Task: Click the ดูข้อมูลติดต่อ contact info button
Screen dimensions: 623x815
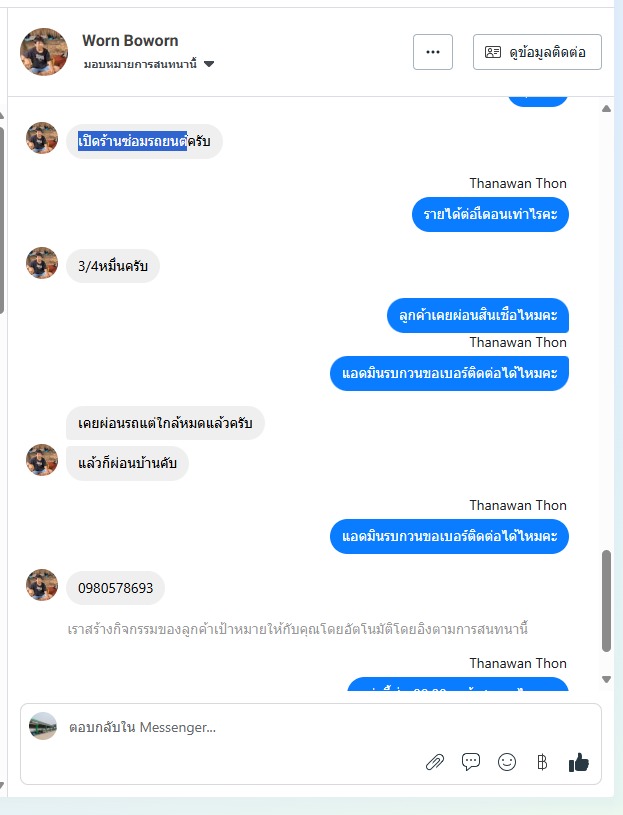Action: [x=537, y=52]
